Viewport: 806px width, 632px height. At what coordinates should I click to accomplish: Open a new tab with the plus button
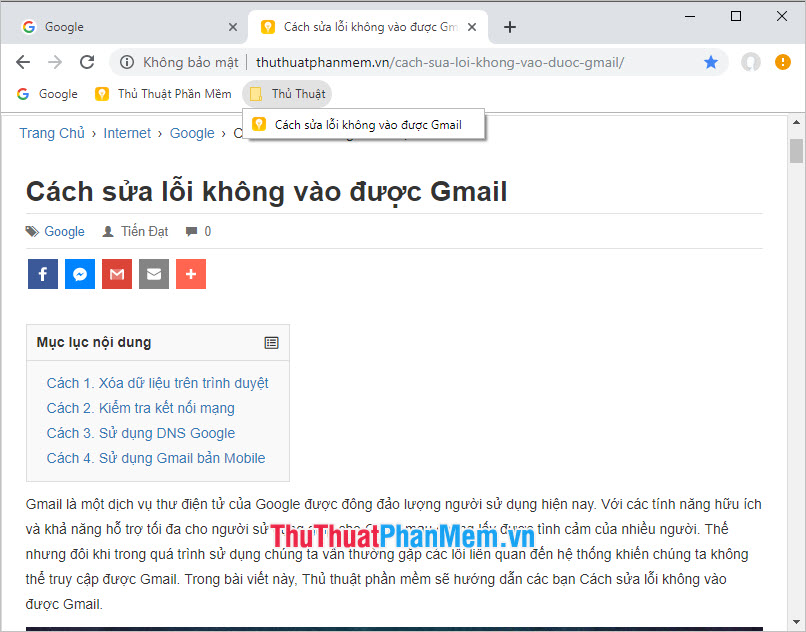tap(510, 27)
